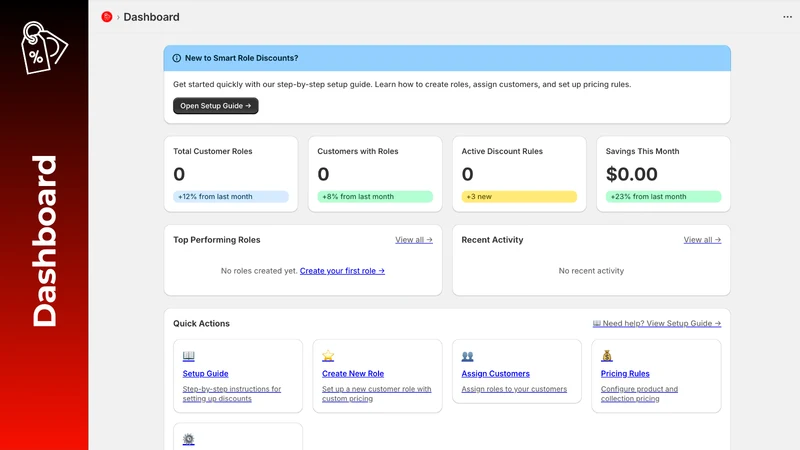Click the Total Customer Roles stat card
The width and height of the screenshot is (800, 450).
pyautogui.click(x=231, y=174)
